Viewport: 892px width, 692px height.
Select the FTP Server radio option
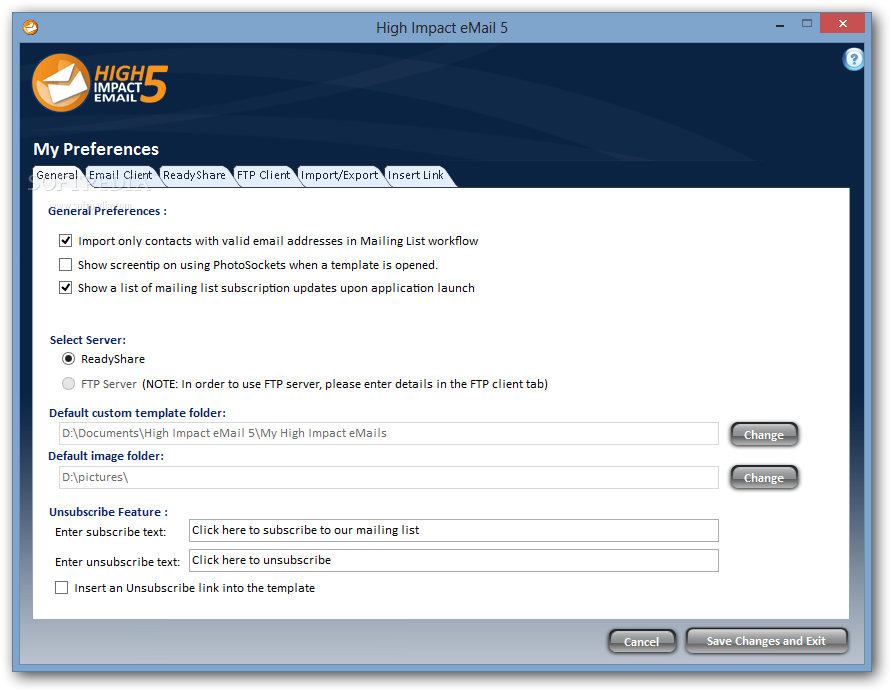pos(68,384)
